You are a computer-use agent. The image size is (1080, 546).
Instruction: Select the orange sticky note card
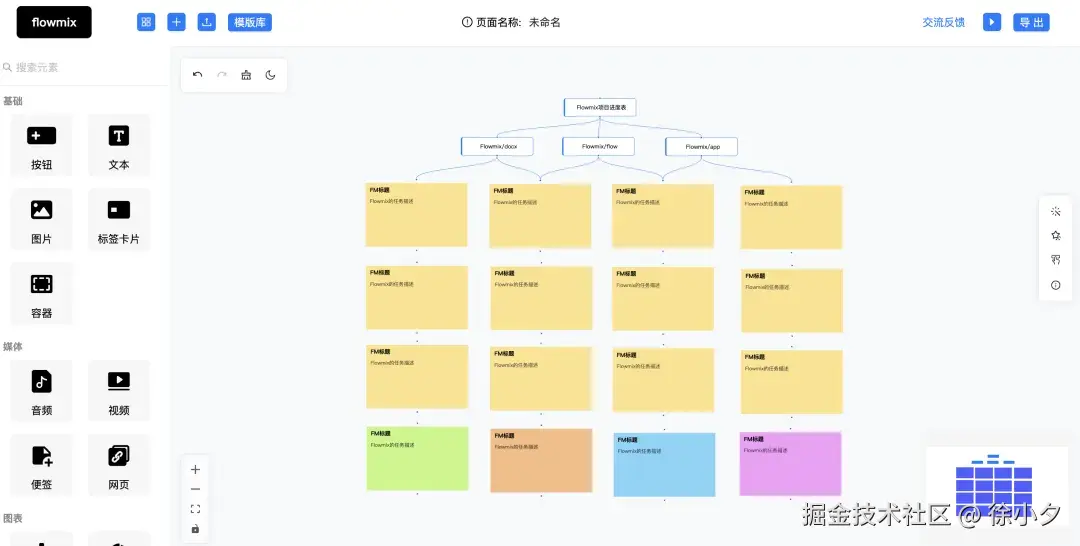[541, 461]
